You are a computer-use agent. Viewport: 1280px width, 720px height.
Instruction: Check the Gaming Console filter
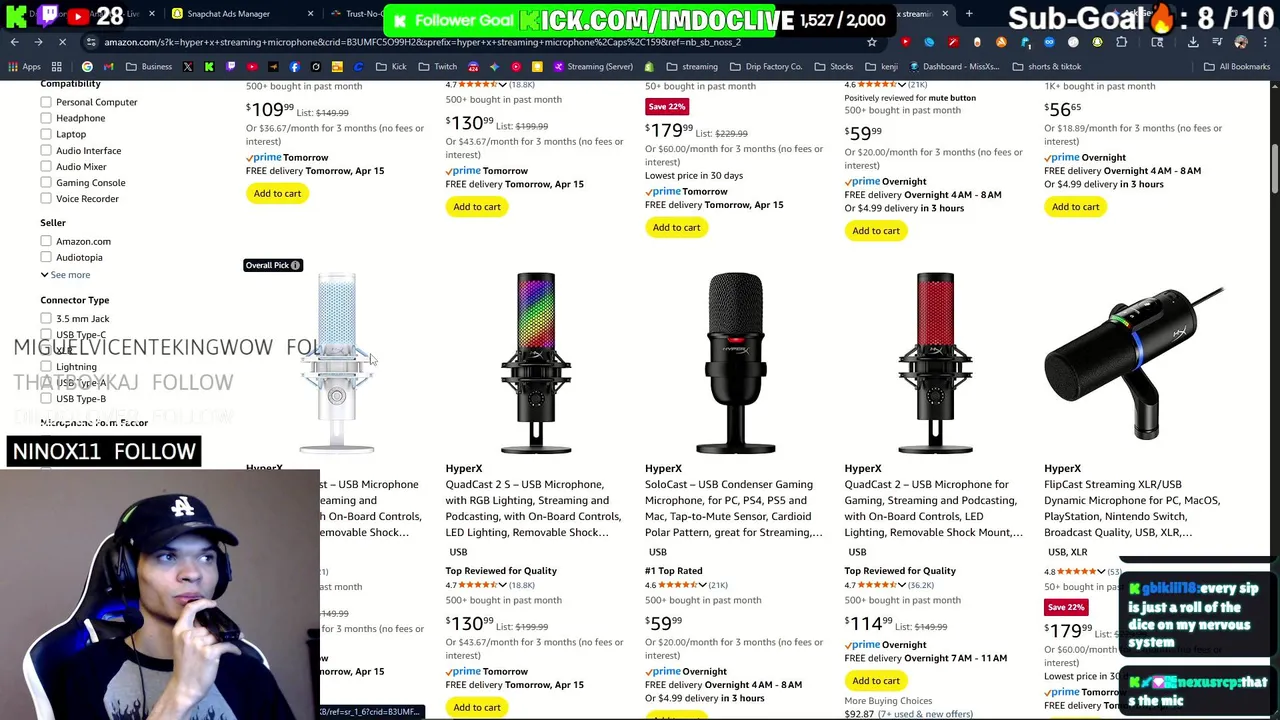pos(46,182)
